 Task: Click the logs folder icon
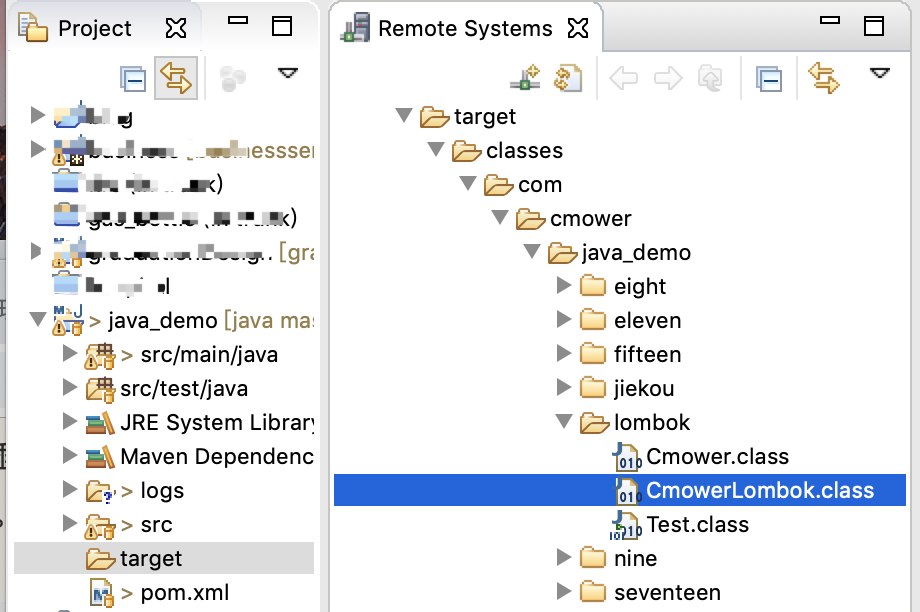[x=99, y=492]
